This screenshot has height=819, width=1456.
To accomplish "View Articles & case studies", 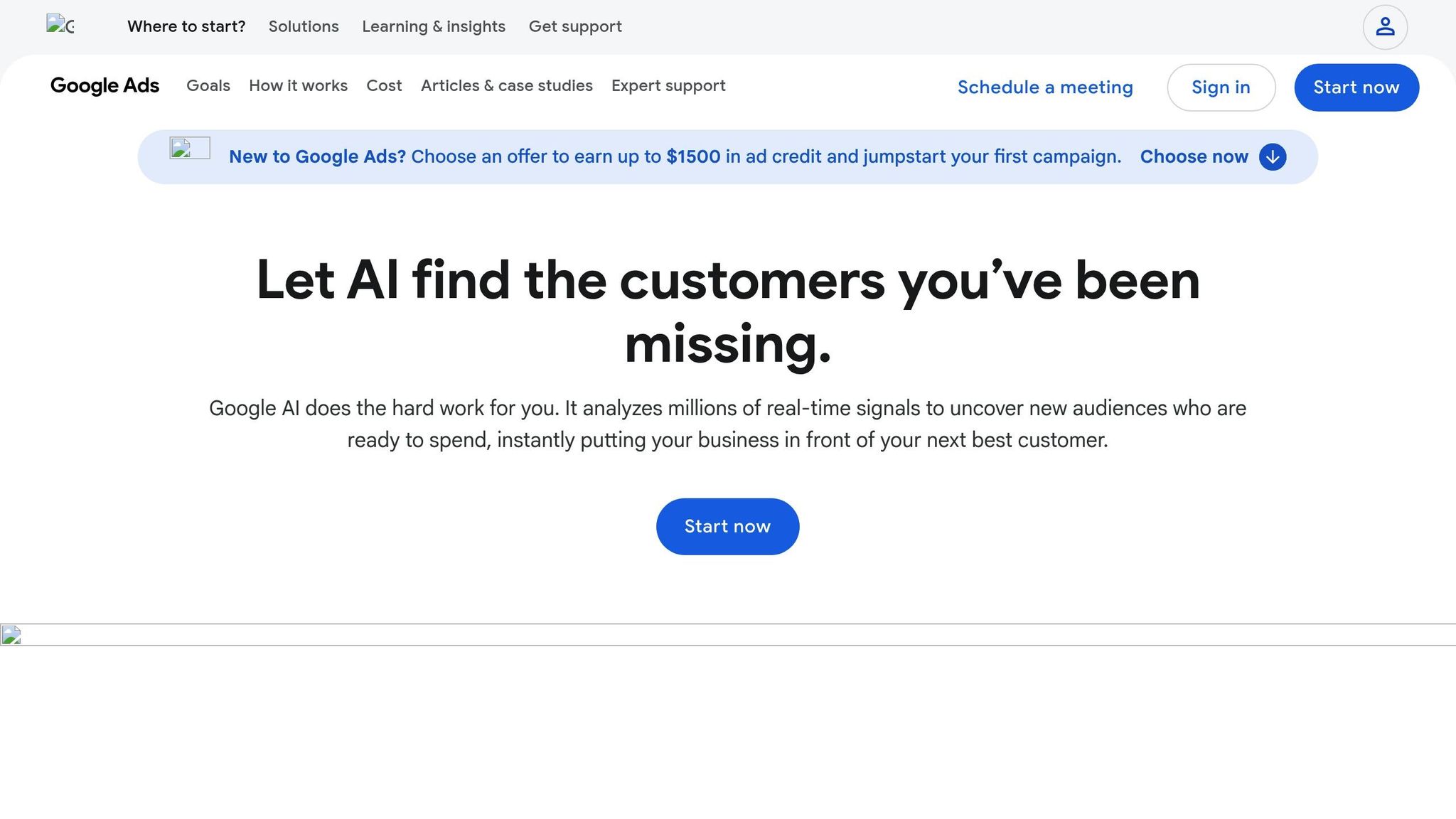I will point(506,86).
